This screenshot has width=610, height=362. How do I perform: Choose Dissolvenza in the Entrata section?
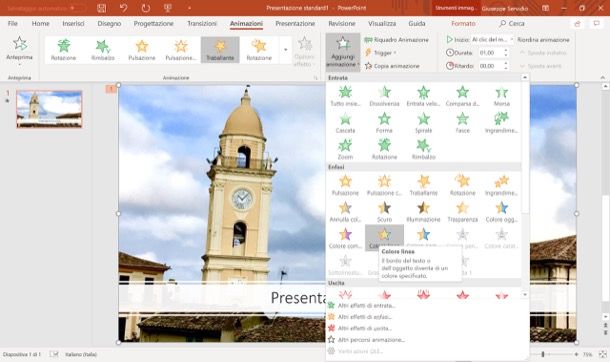384,96
